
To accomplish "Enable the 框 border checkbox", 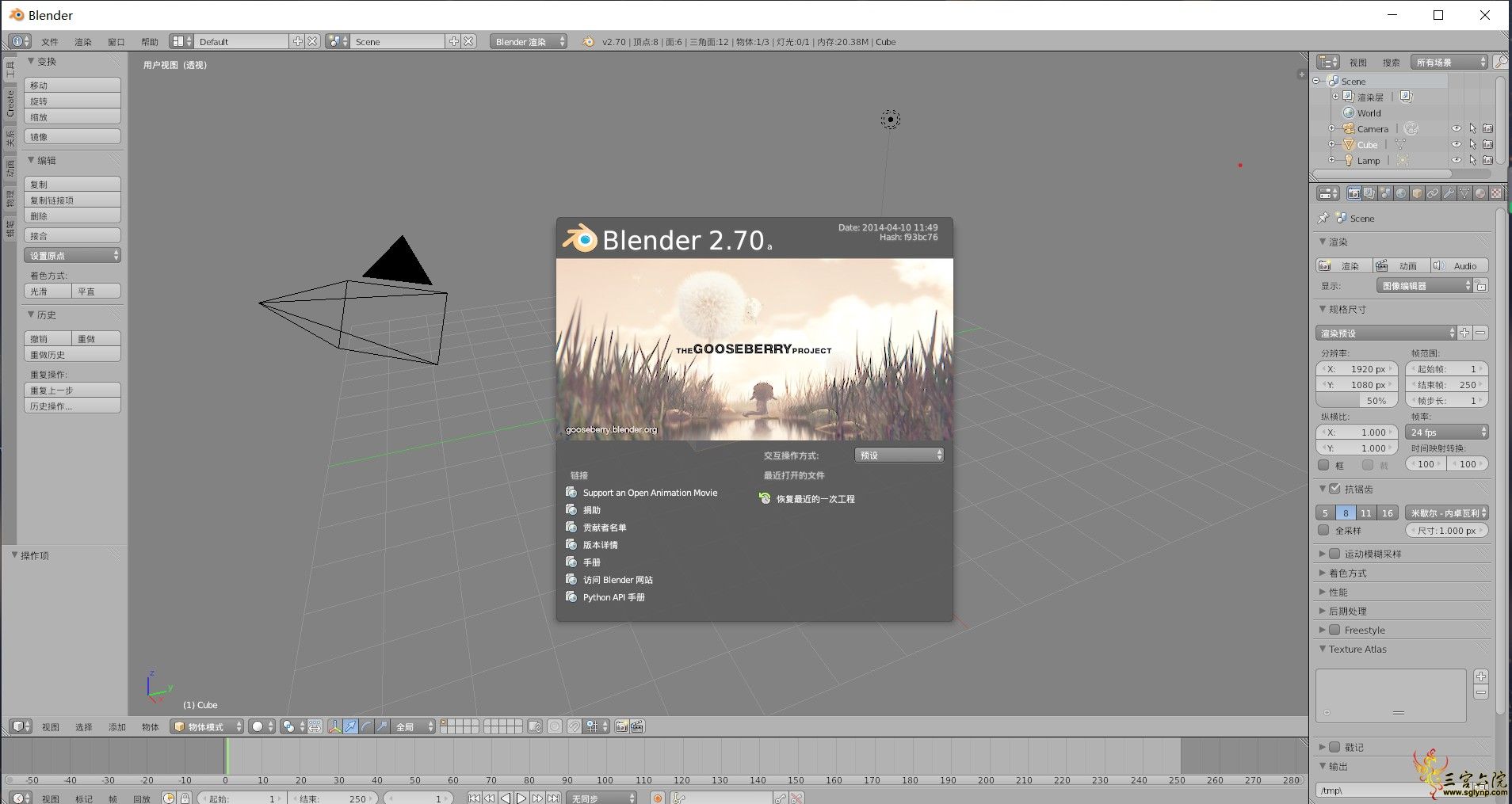I will 1323,465.
